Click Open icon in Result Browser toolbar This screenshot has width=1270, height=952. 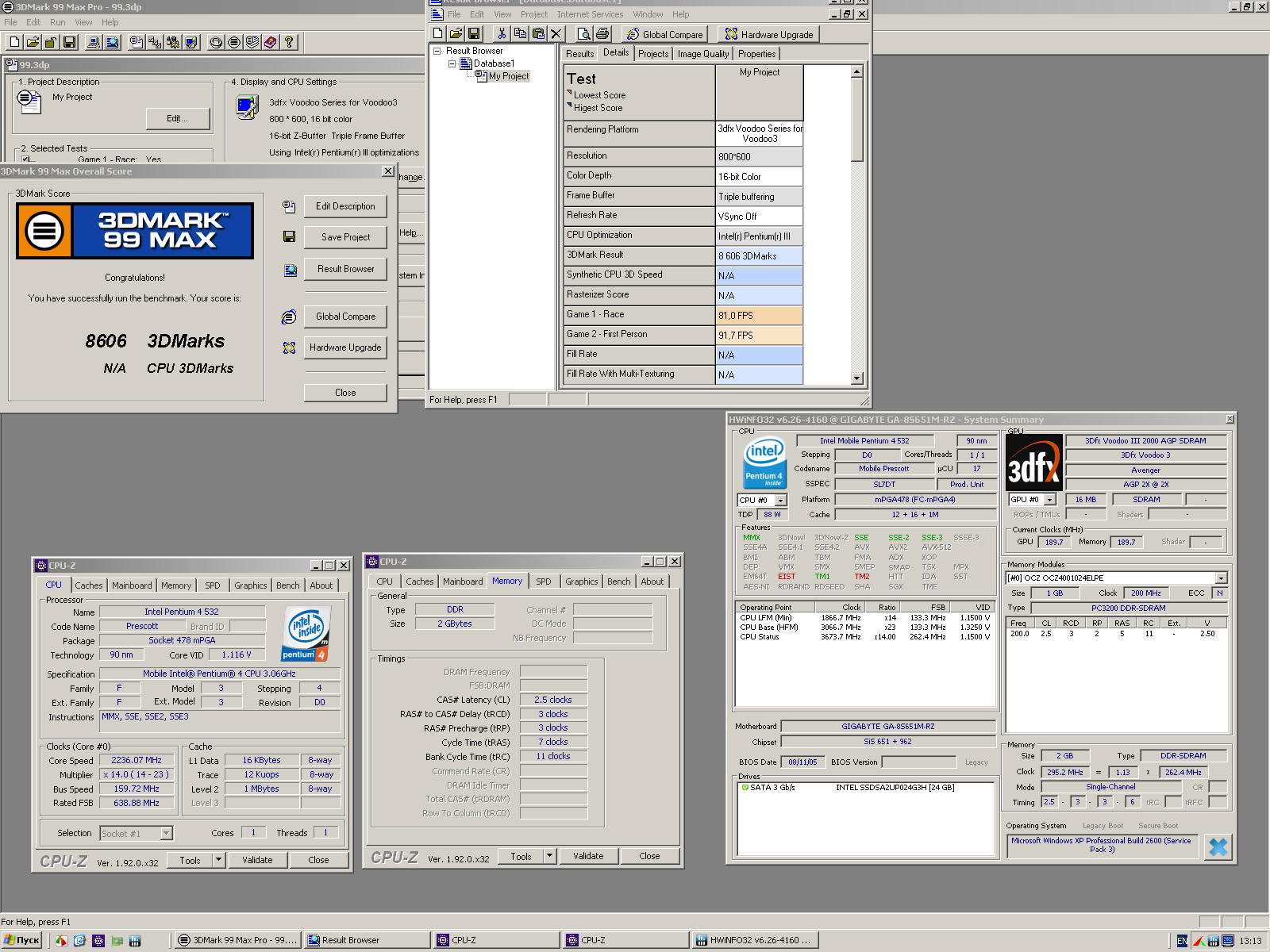click(x=456, y=33)
